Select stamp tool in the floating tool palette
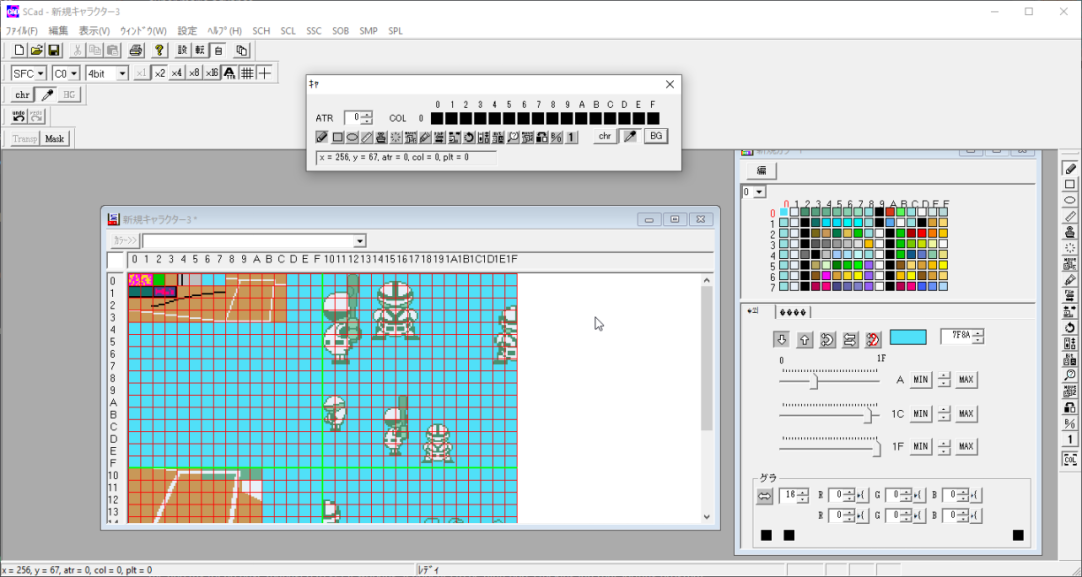This screenshot has height=577, width=1082. 381,137
